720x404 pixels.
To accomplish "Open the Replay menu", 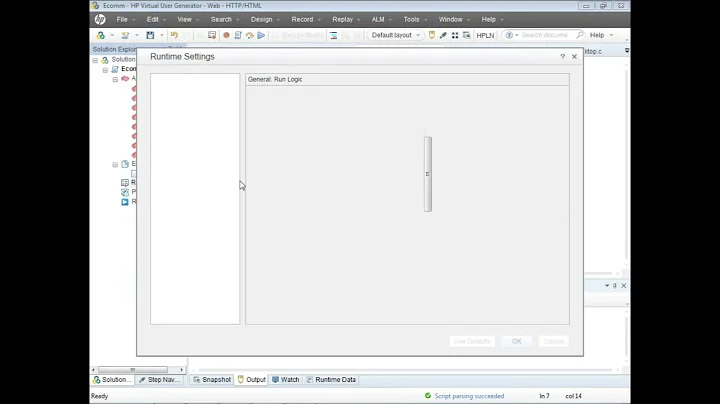I will point(346,19).
